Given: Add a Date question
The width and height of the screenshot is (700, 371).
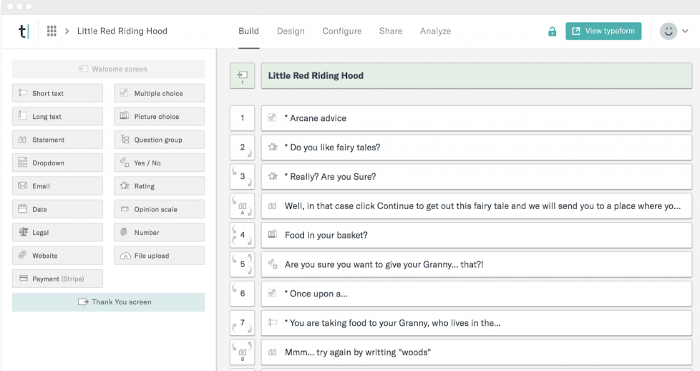Looking at the screenshot, I should click(x=57, y=209).
